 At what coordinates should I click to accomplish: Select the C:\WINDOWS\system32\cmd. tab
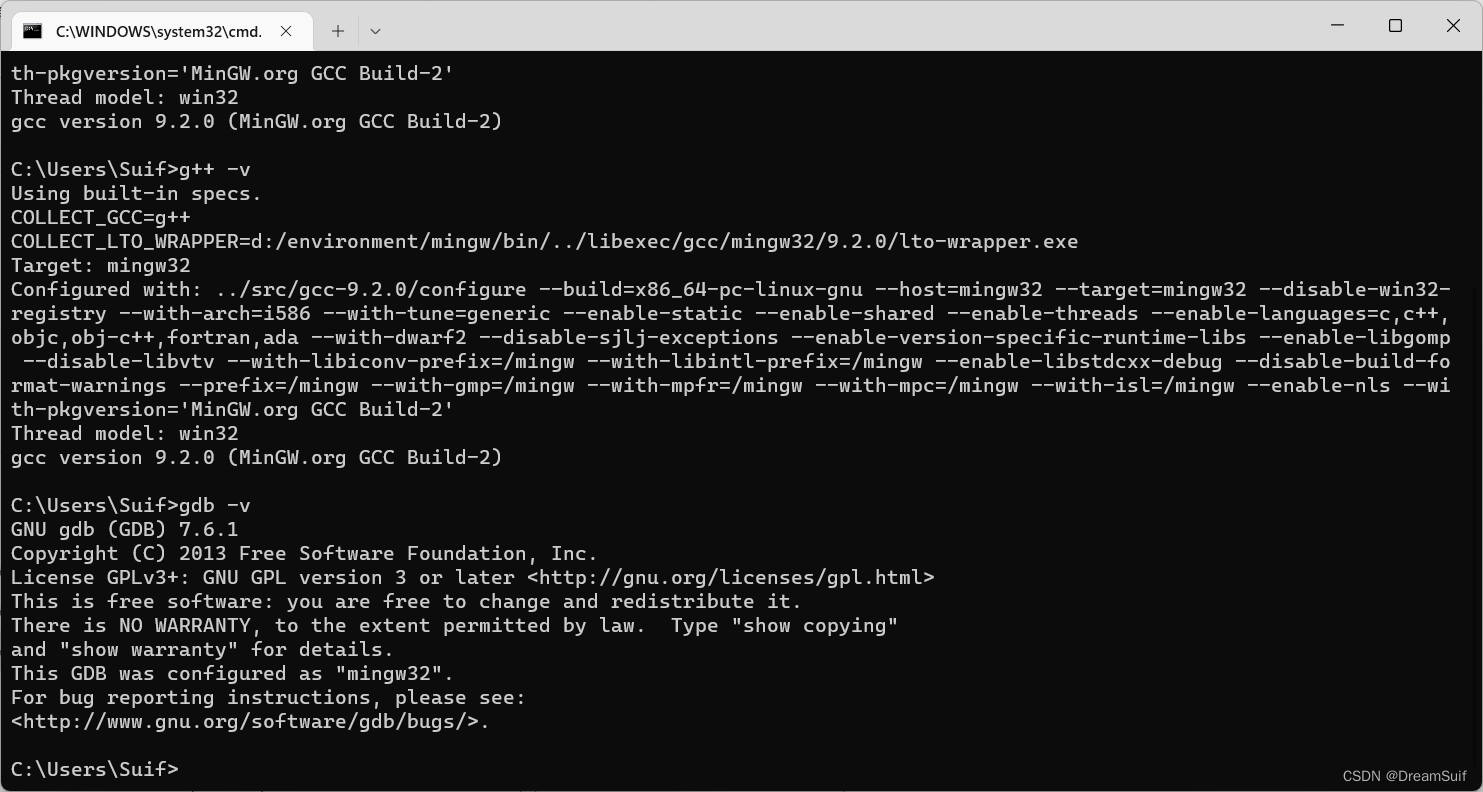pos(159,31)
